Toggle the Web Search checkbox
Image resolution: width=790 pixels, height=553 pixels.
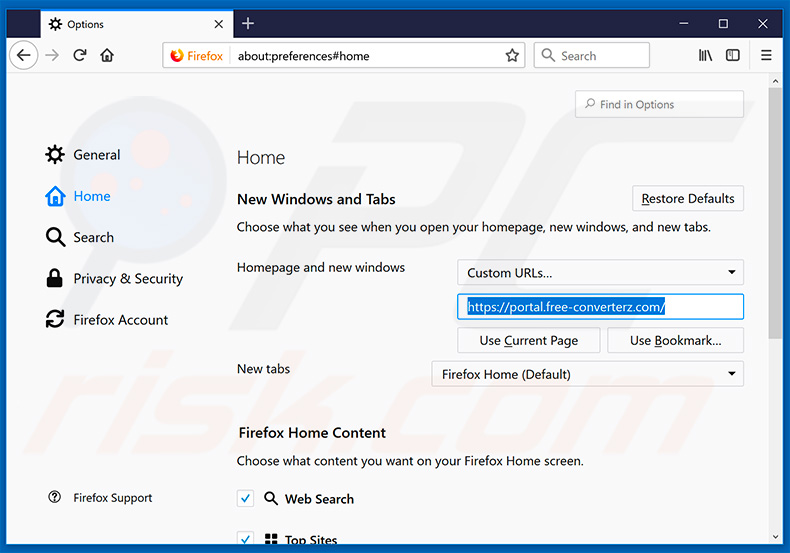pos(245,499)
